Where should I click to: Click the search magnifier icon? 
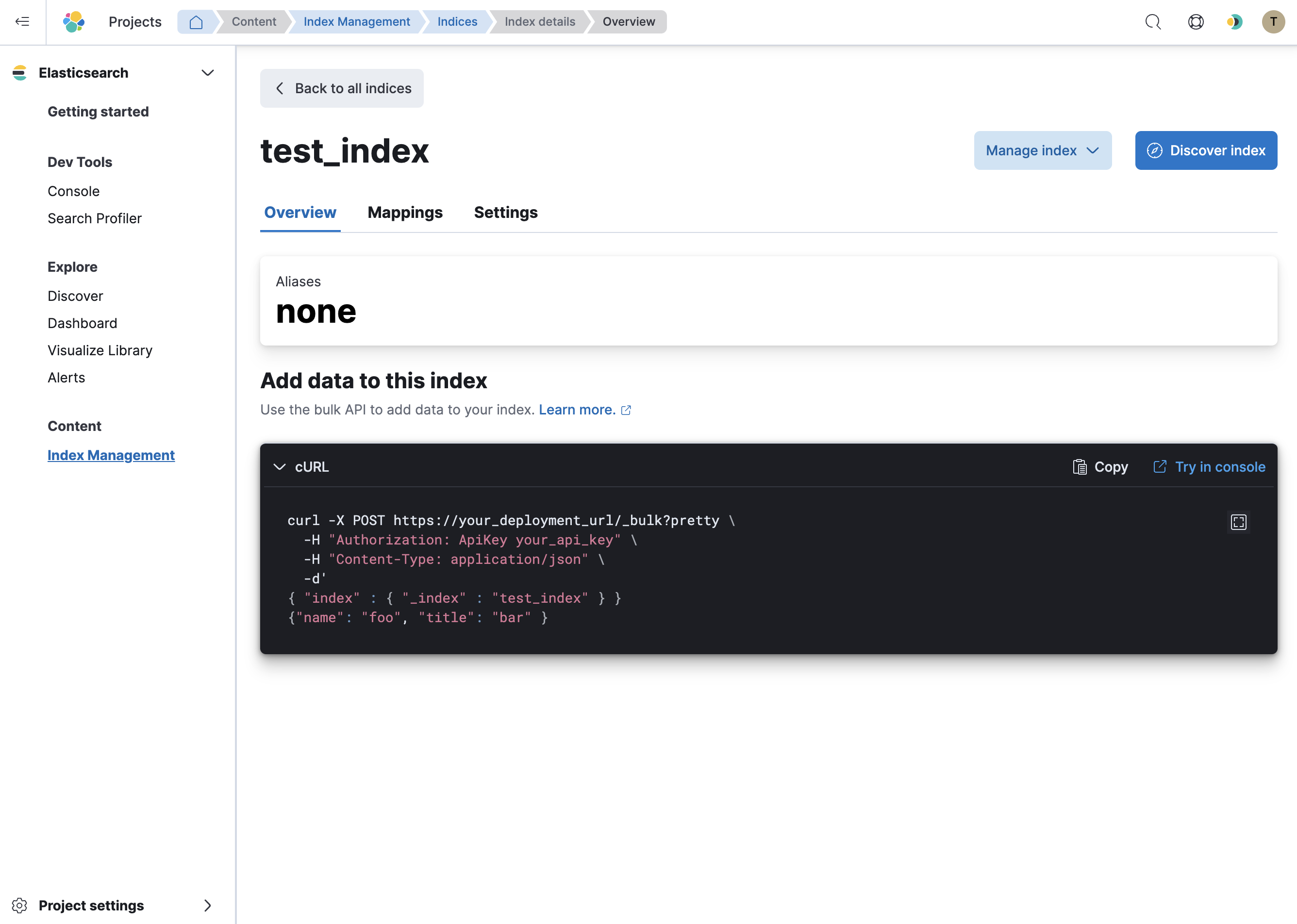coord(1153,22)
